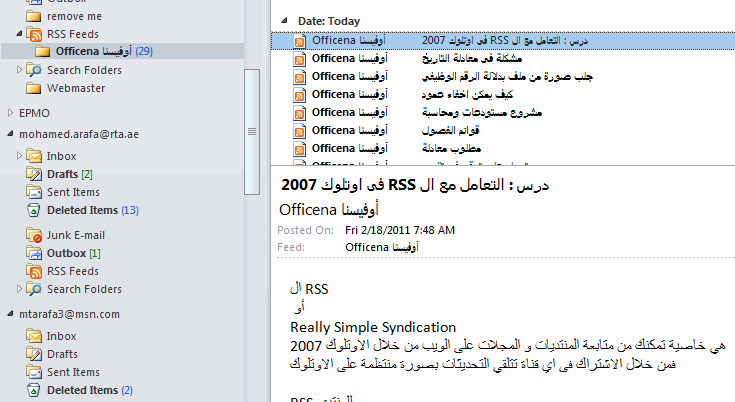Open Deleted Items (2) recycle icon
Screen dimensions: 735x402
34,390
